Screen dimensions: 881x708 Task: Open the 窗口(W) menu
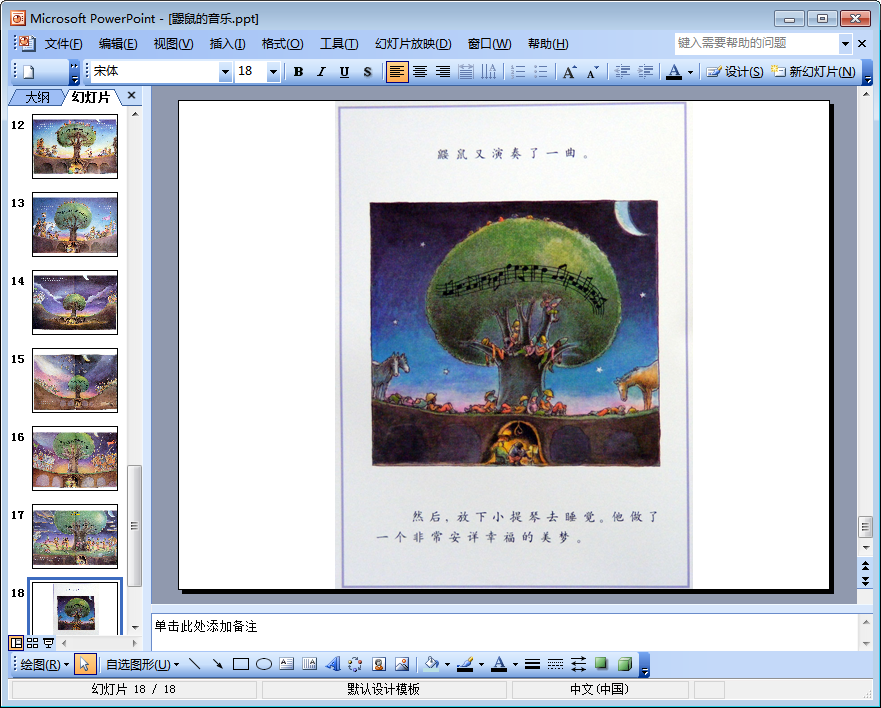pyautogui.click(x=489, y=44)
